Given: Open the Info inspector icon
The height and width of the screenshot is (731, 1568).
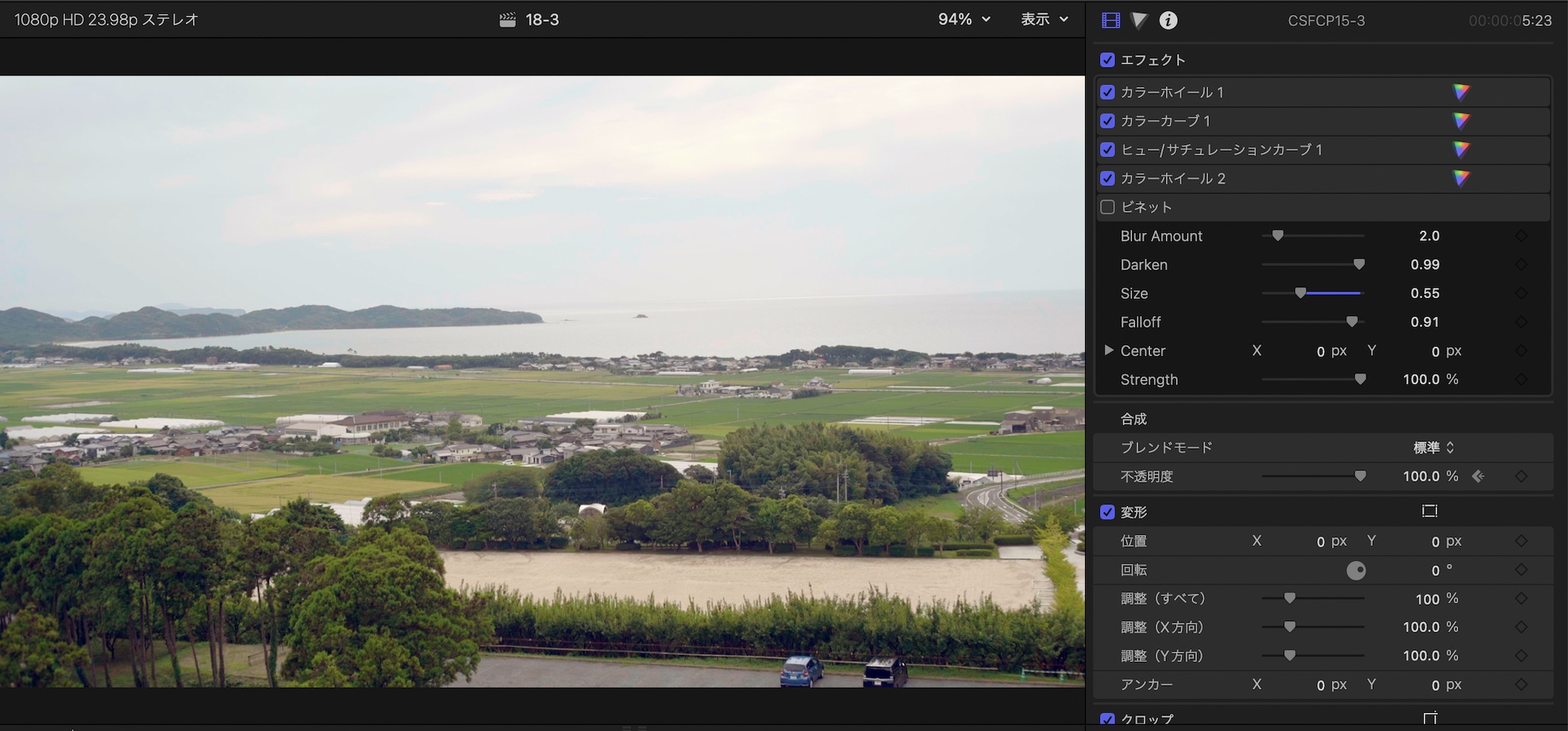Looking at the screenshot, I should (x=1168, y=20).
